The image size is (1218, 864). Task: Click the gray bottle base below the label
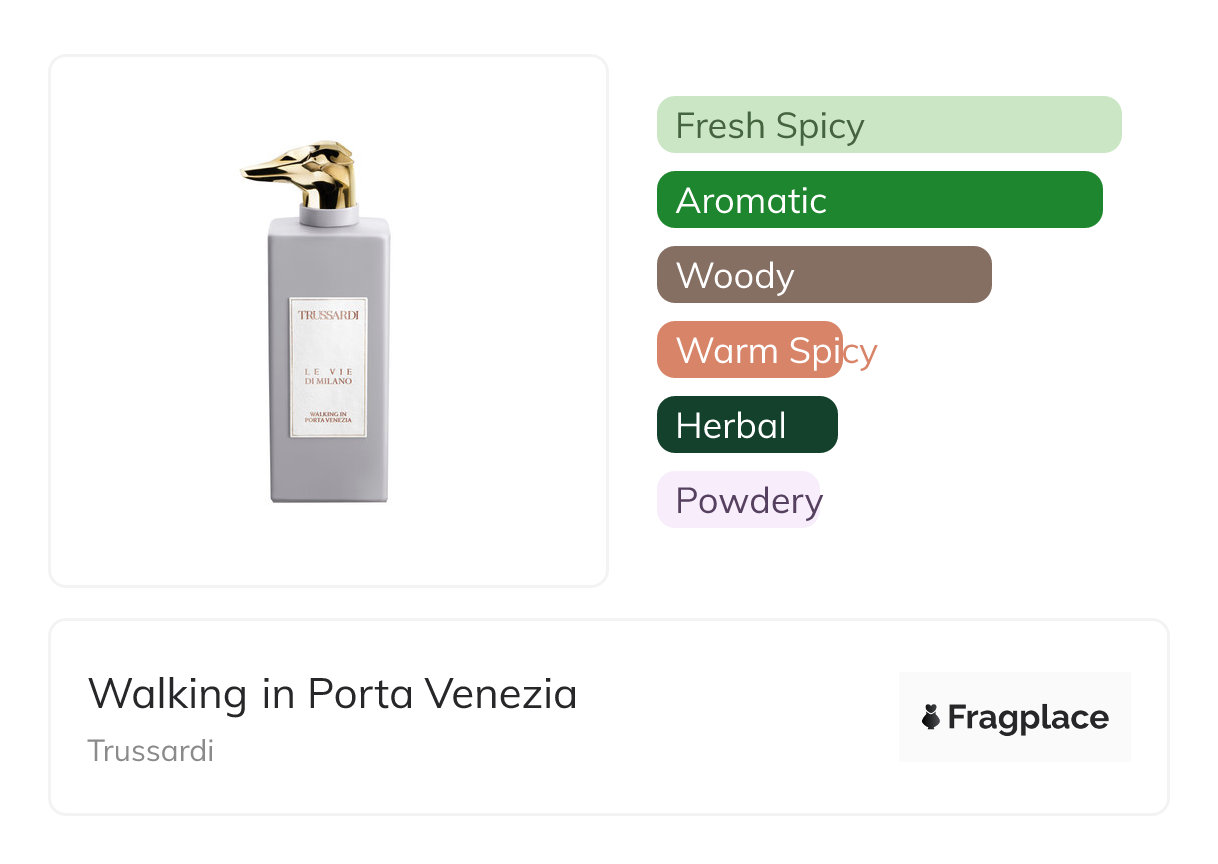[x=328, y=468]
